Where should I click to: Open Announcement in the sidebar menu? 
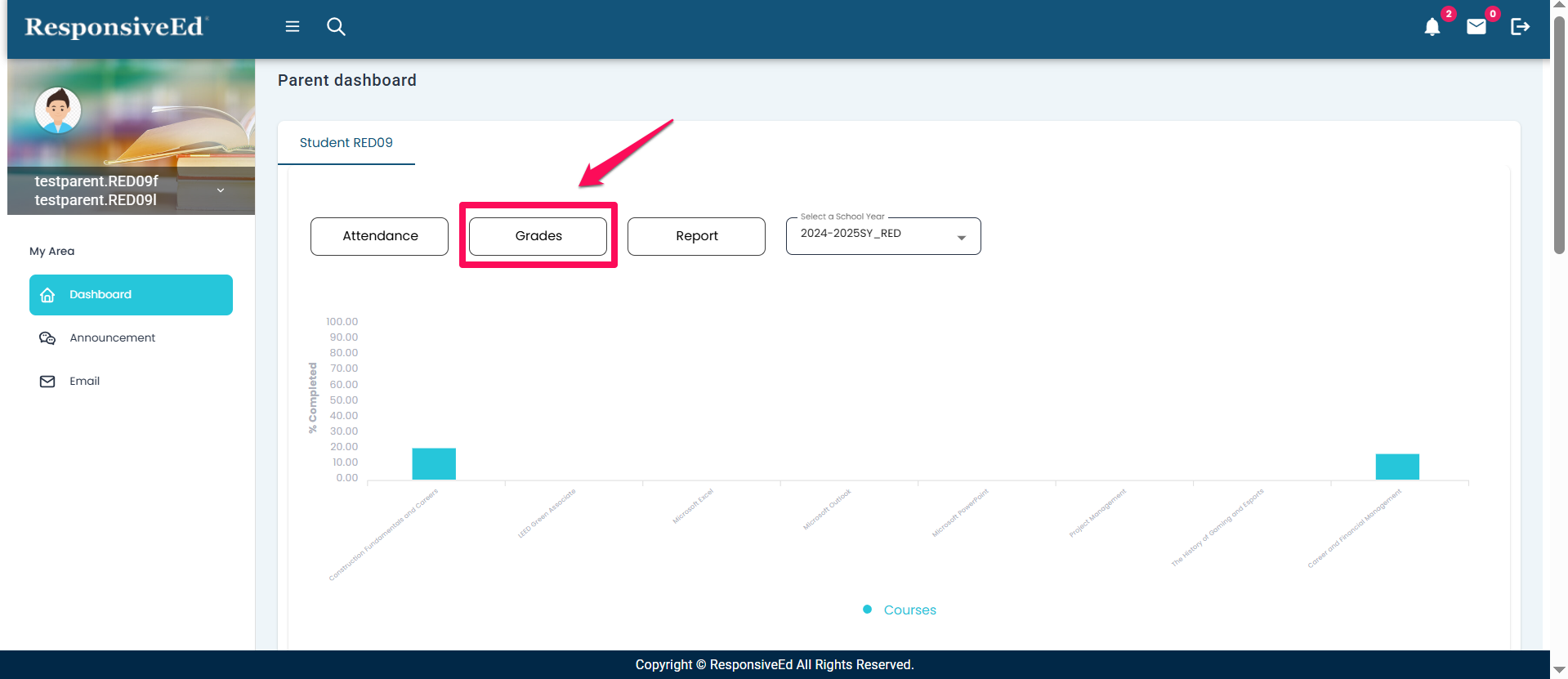coord(112,338)
